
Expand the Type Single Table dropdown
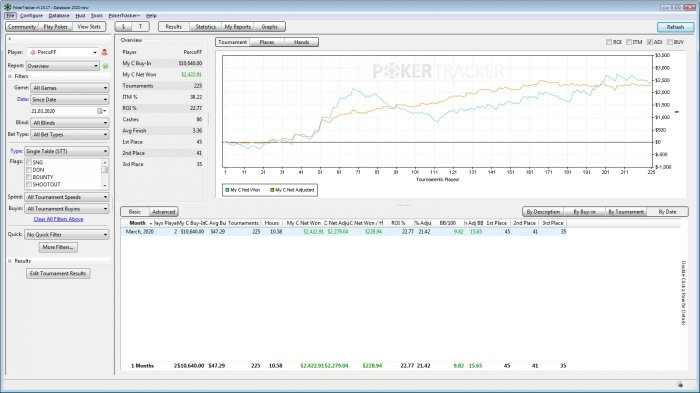pyautogui.click(x=67, y=151)
